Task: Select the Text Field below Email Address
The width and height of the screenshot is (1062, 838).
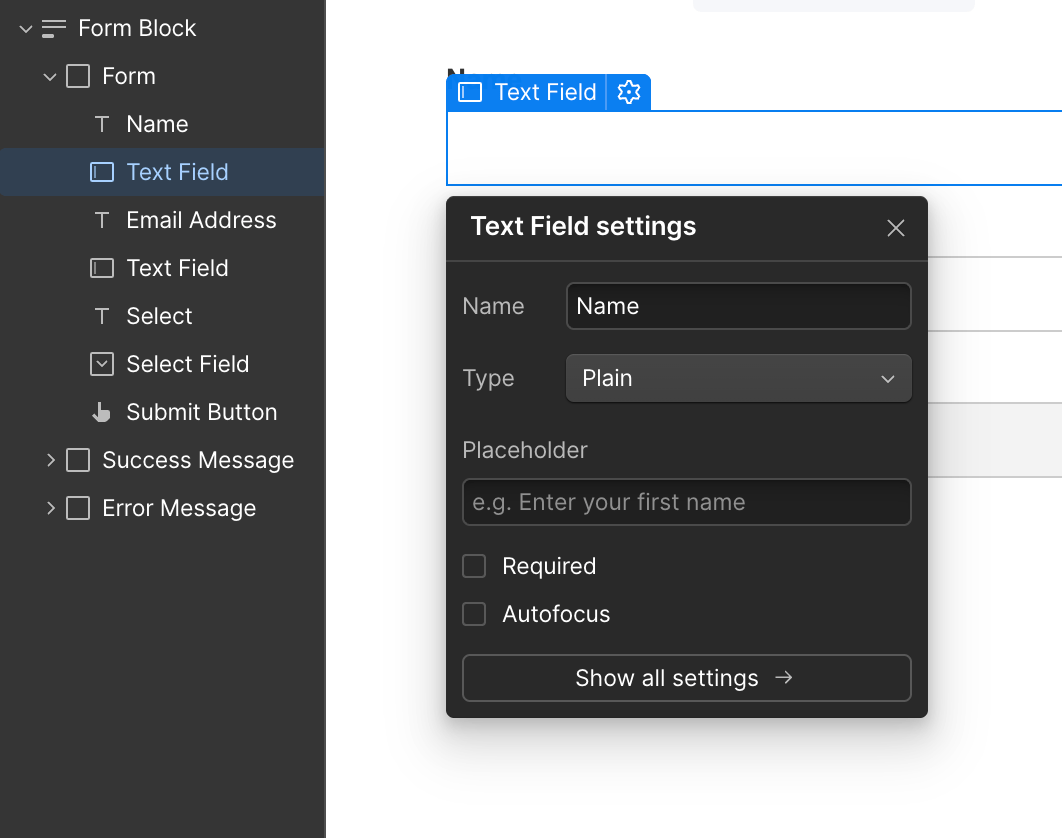Action: point(163,268)
